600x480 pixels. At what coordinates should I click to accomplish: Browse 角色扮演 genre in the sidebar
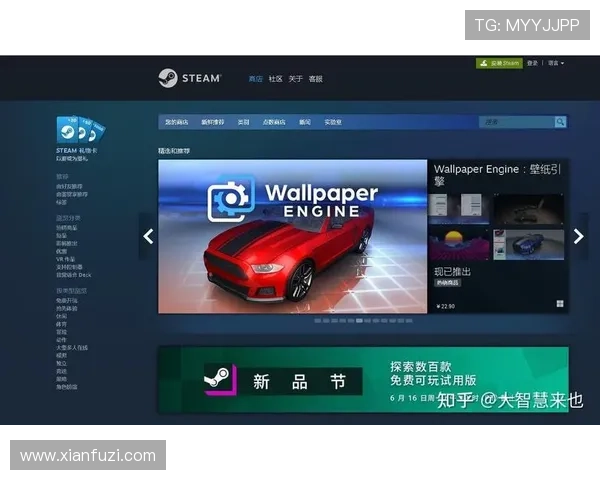[67, 387]
